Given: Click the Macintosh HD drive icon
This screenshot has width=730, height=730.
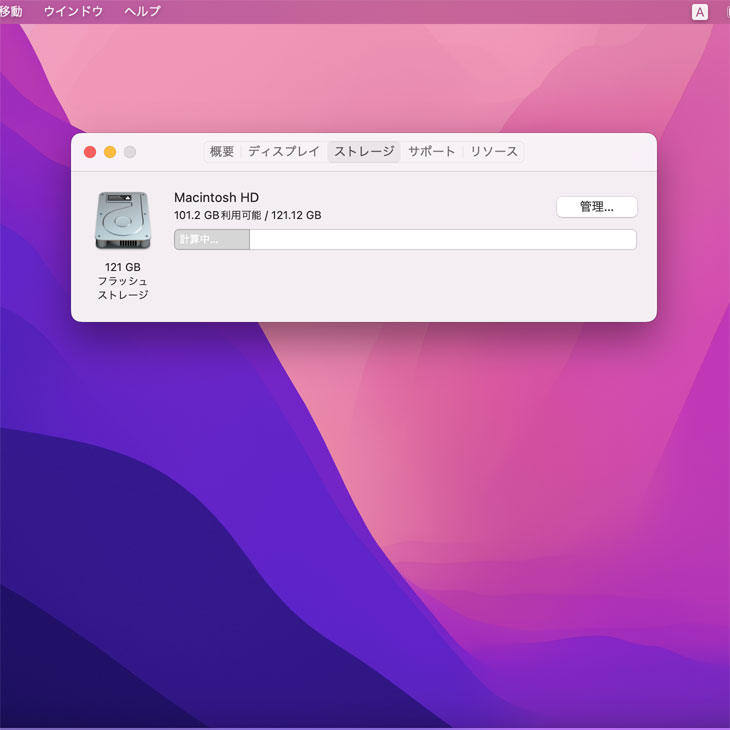Looking at the screenshot, I should click(122, 221).
